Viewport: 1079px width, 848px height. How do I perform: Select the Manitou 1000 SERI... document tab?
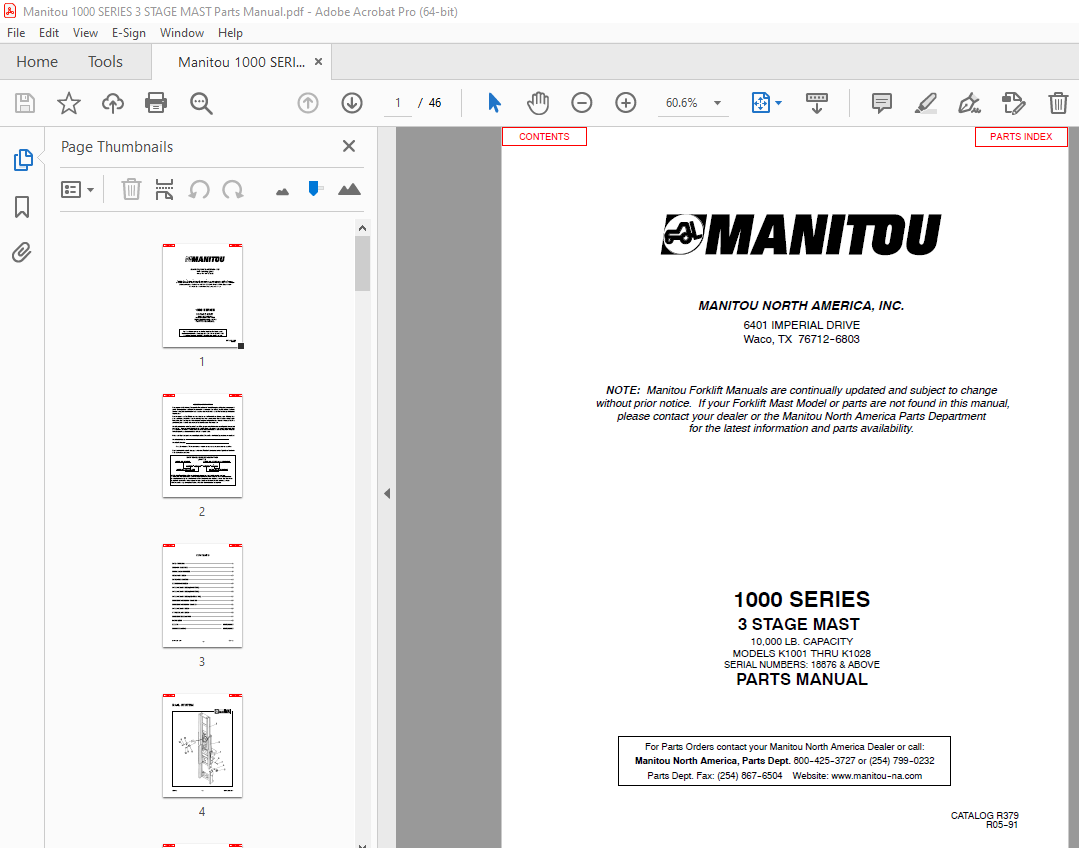coord(241,62)
